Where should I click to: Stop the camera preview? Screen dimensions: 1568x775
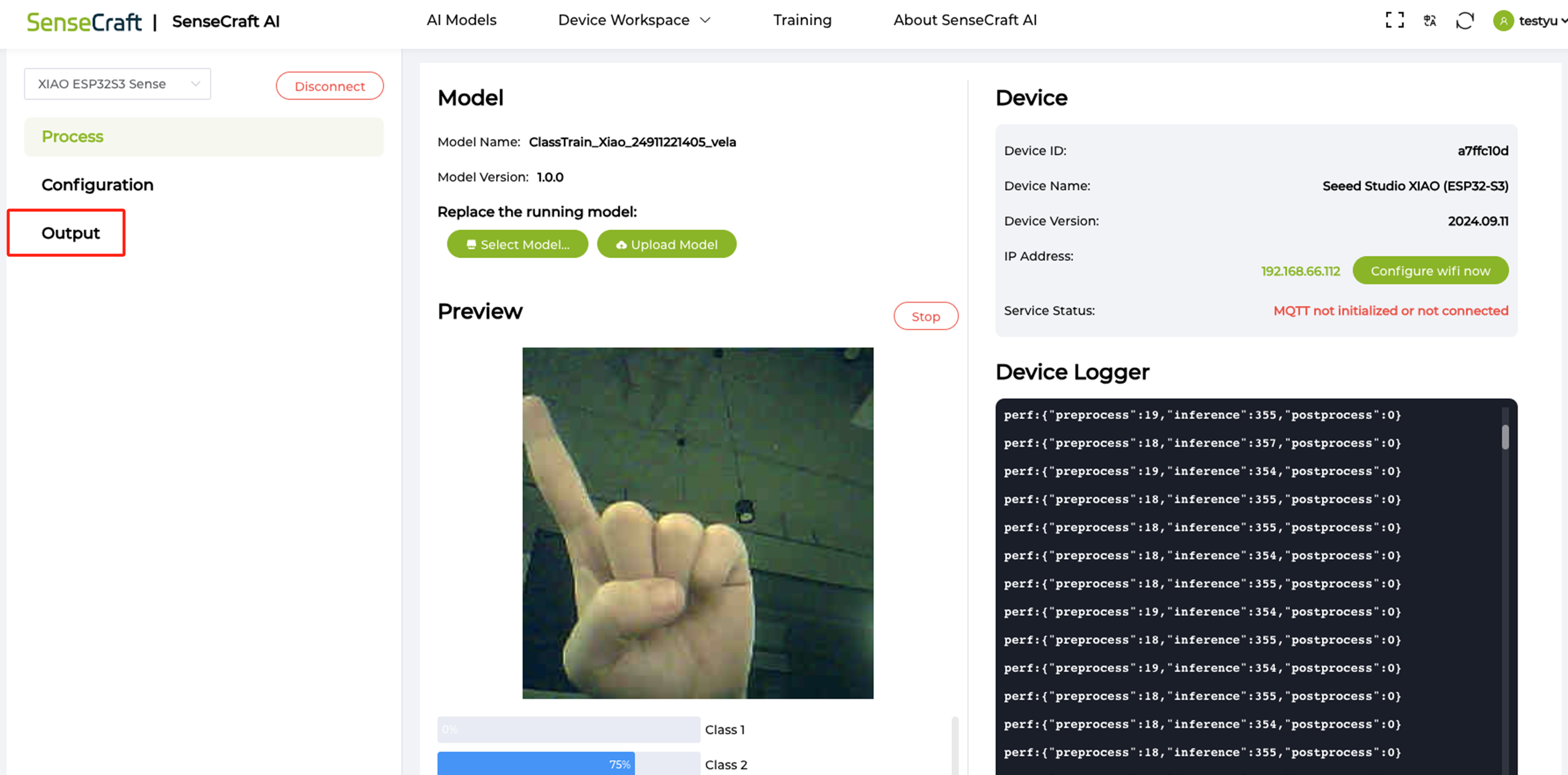click(x=926, y=316)
